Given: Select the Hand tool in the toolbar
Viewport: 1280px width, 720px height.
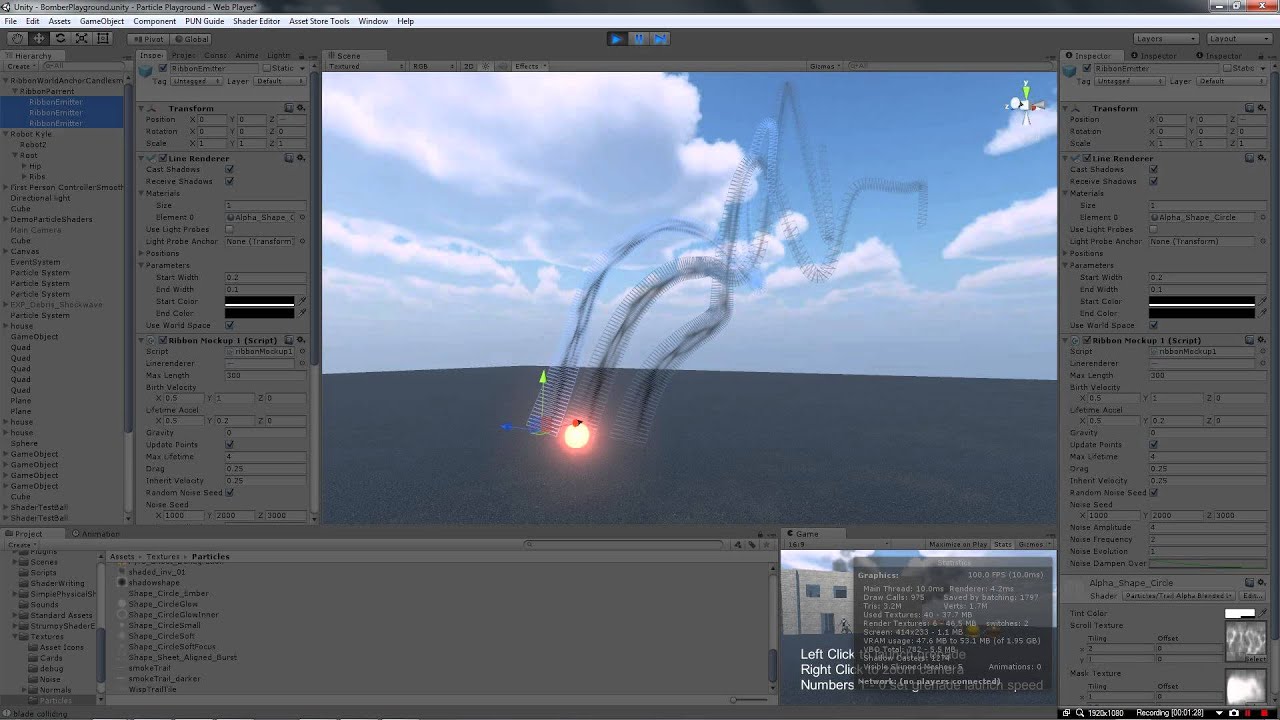Looking at the screenshot, I should pos(17,38).
